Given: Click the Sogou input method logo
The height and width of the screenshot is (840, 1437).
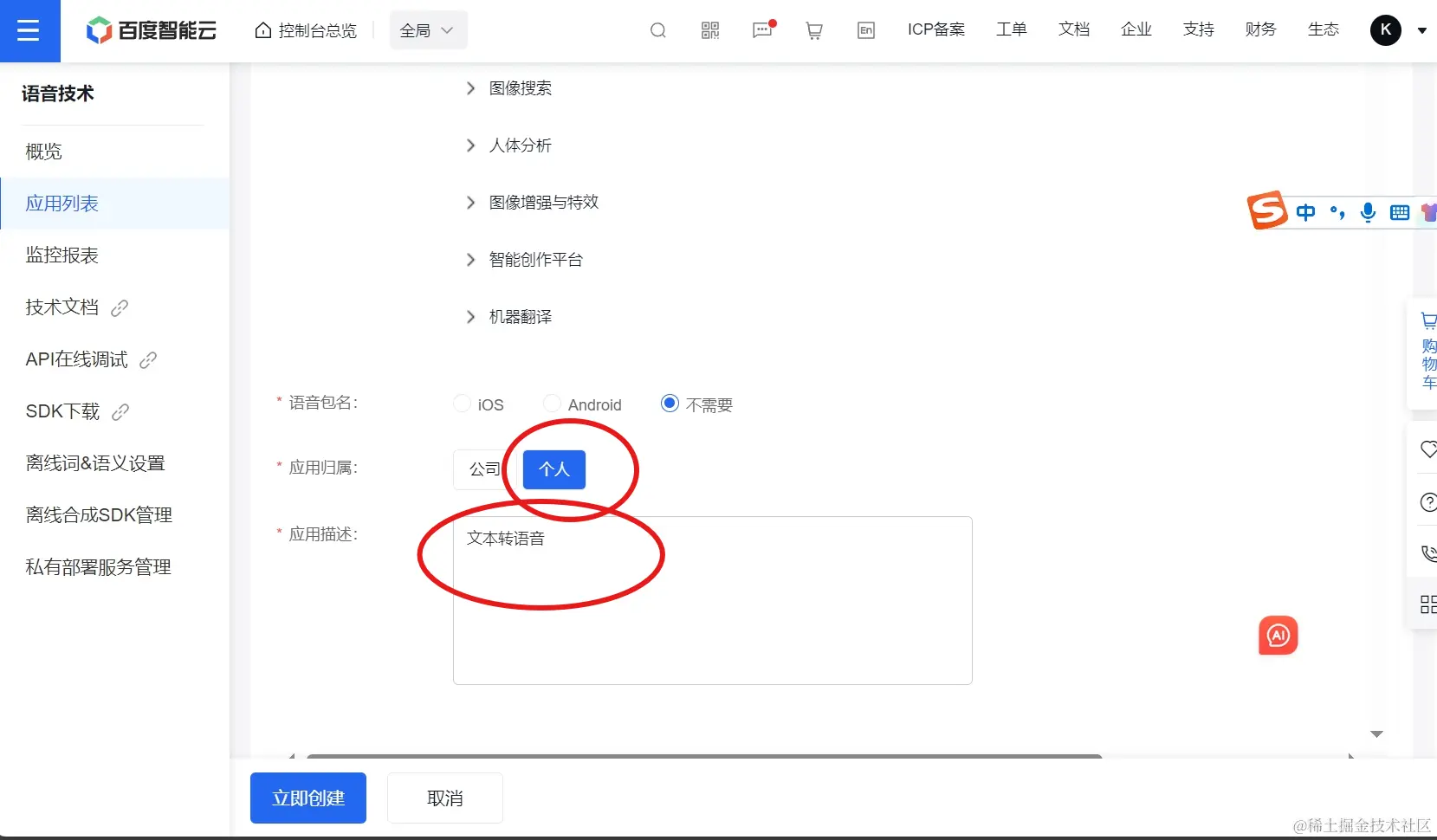Looking at the screenshot, I should coord(1267,210).
